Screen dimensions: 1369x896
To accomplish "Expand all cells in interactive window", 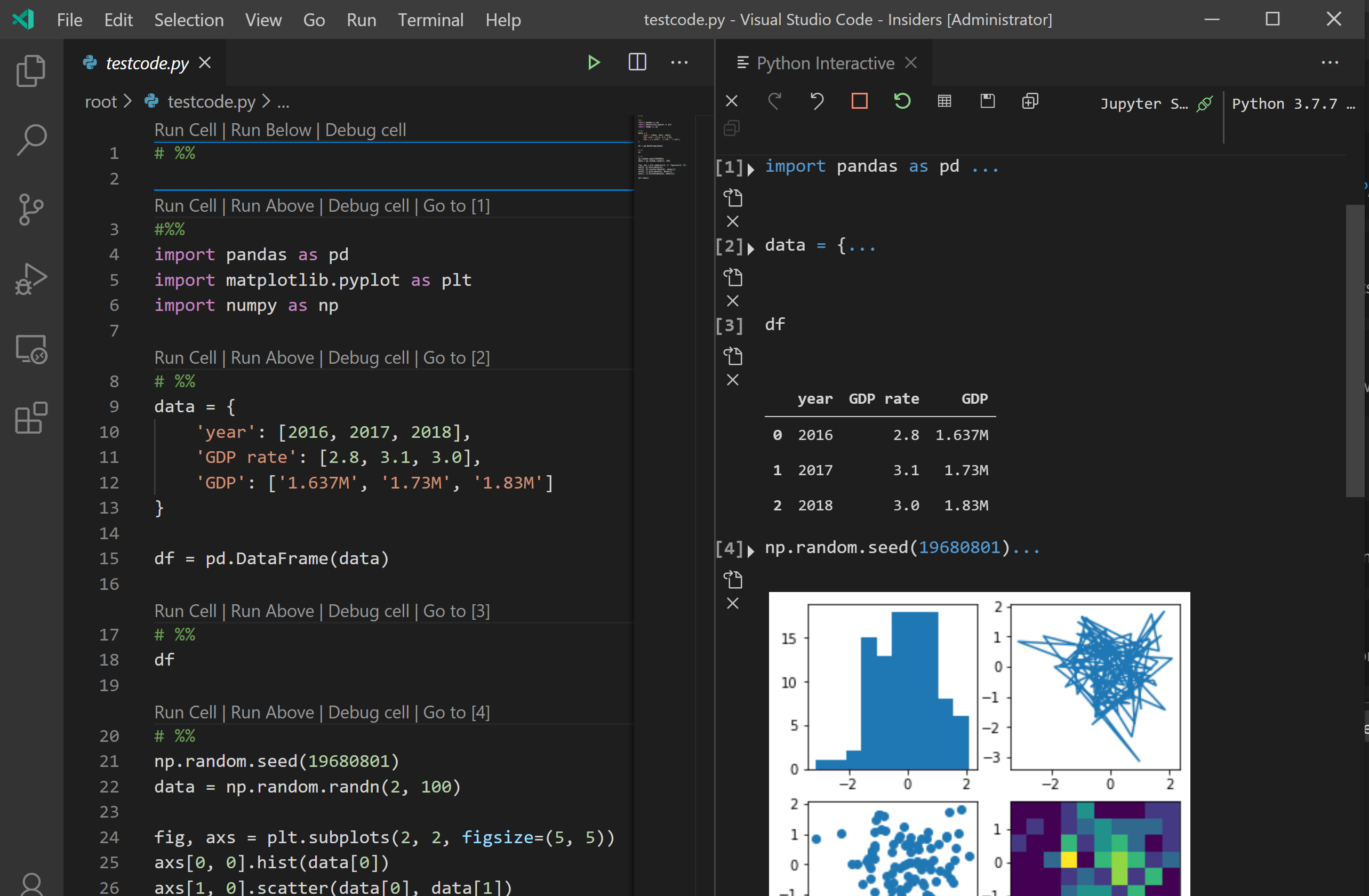I will (x=1030, y=101).
